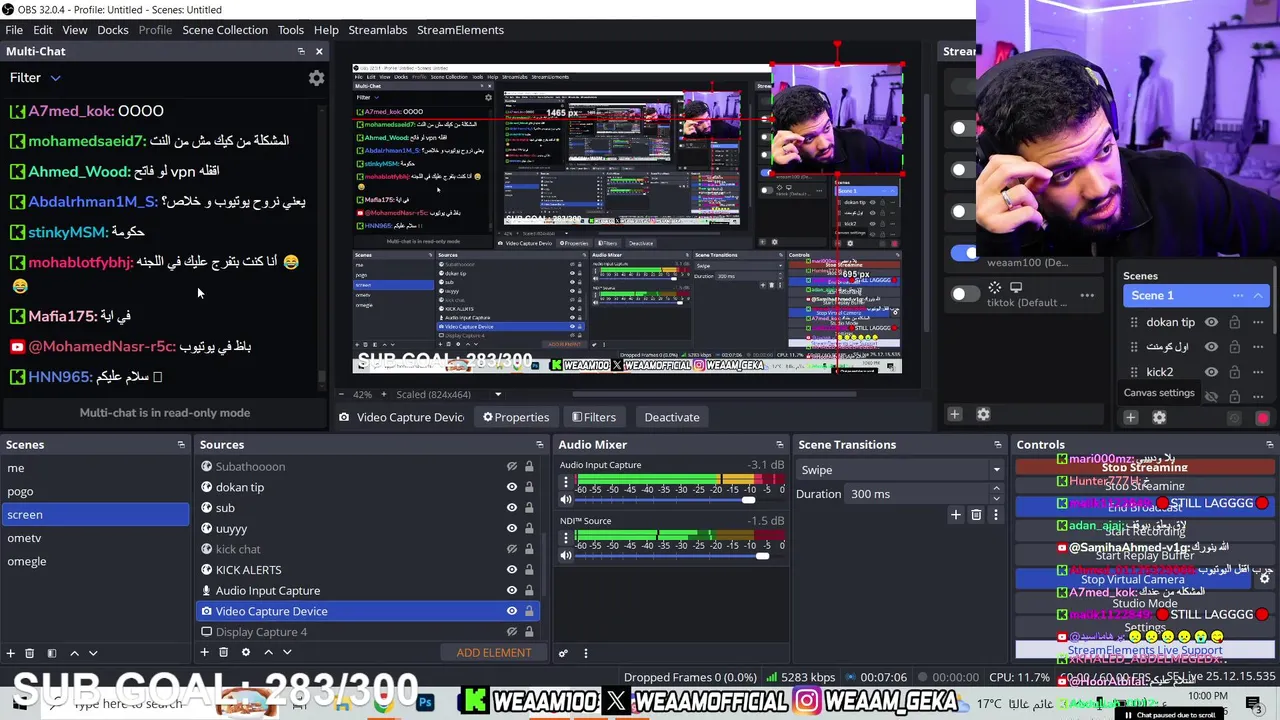Open scene filters icon in Scenes toolbar
Viewport: 1280px width, 720px height.
click(52, 653)
